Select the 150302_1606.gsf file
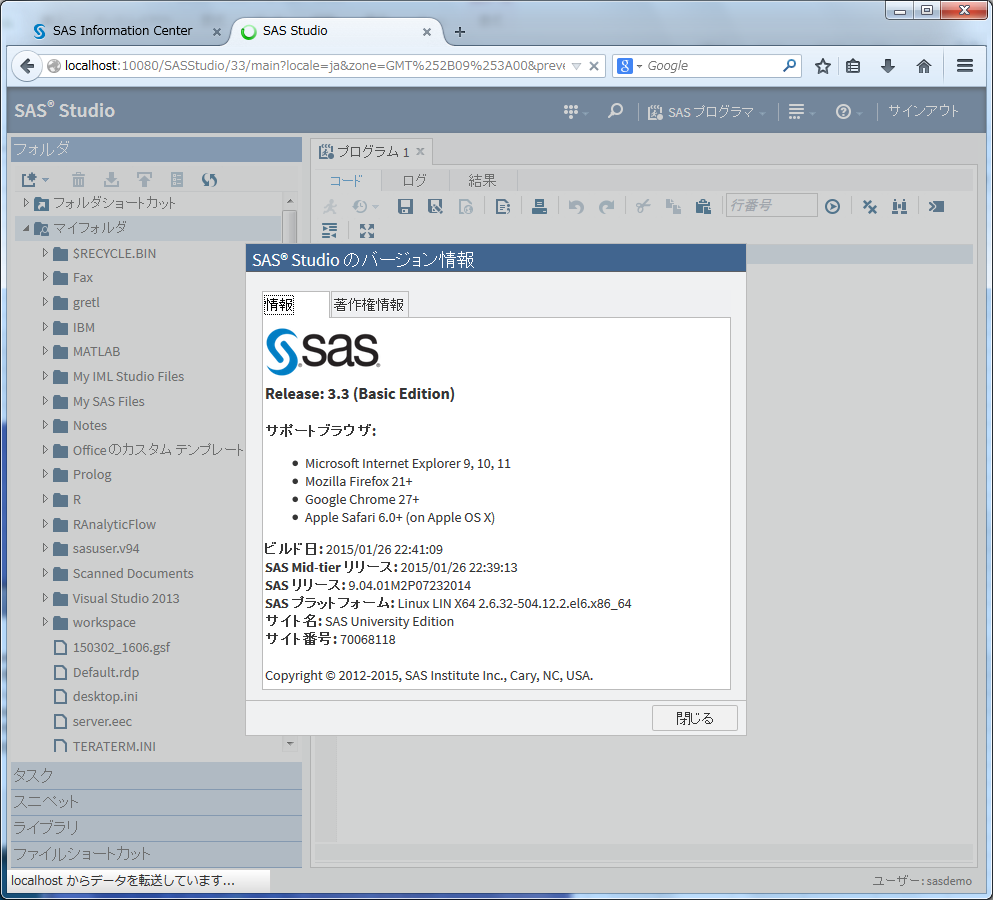This screenshot has width=993, height=900. tap(121, 647)
